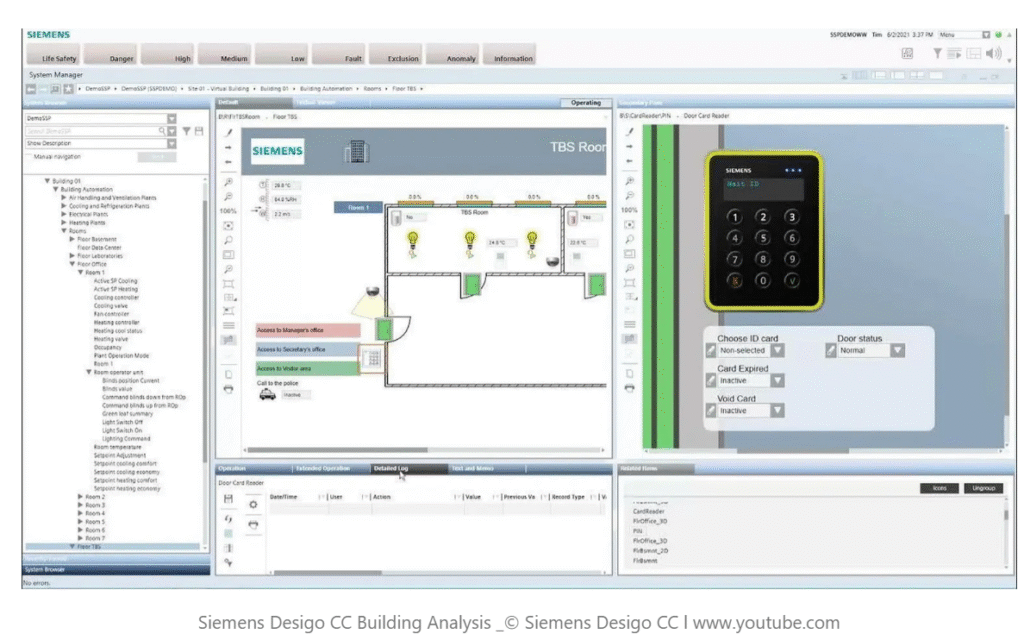Tap key 0 on the card reader keypad

click(763, 281)
